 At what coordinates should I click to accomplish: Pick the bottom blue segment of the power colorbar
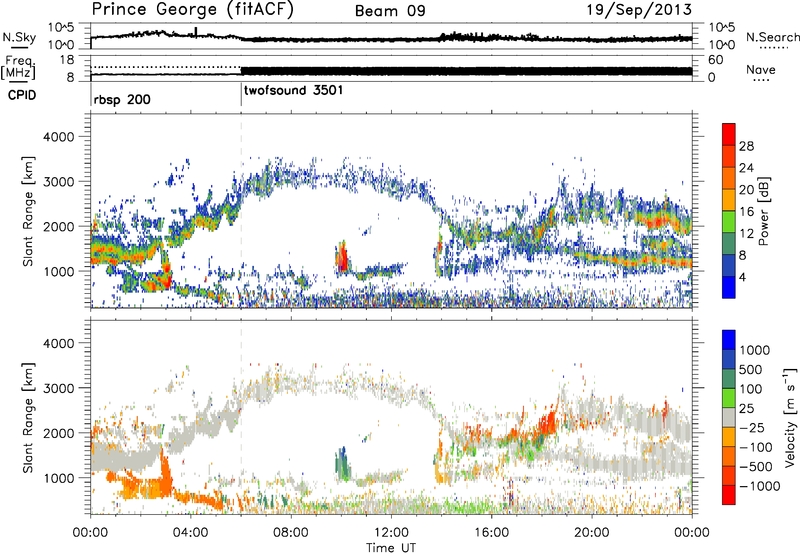[x=729, y=287]
